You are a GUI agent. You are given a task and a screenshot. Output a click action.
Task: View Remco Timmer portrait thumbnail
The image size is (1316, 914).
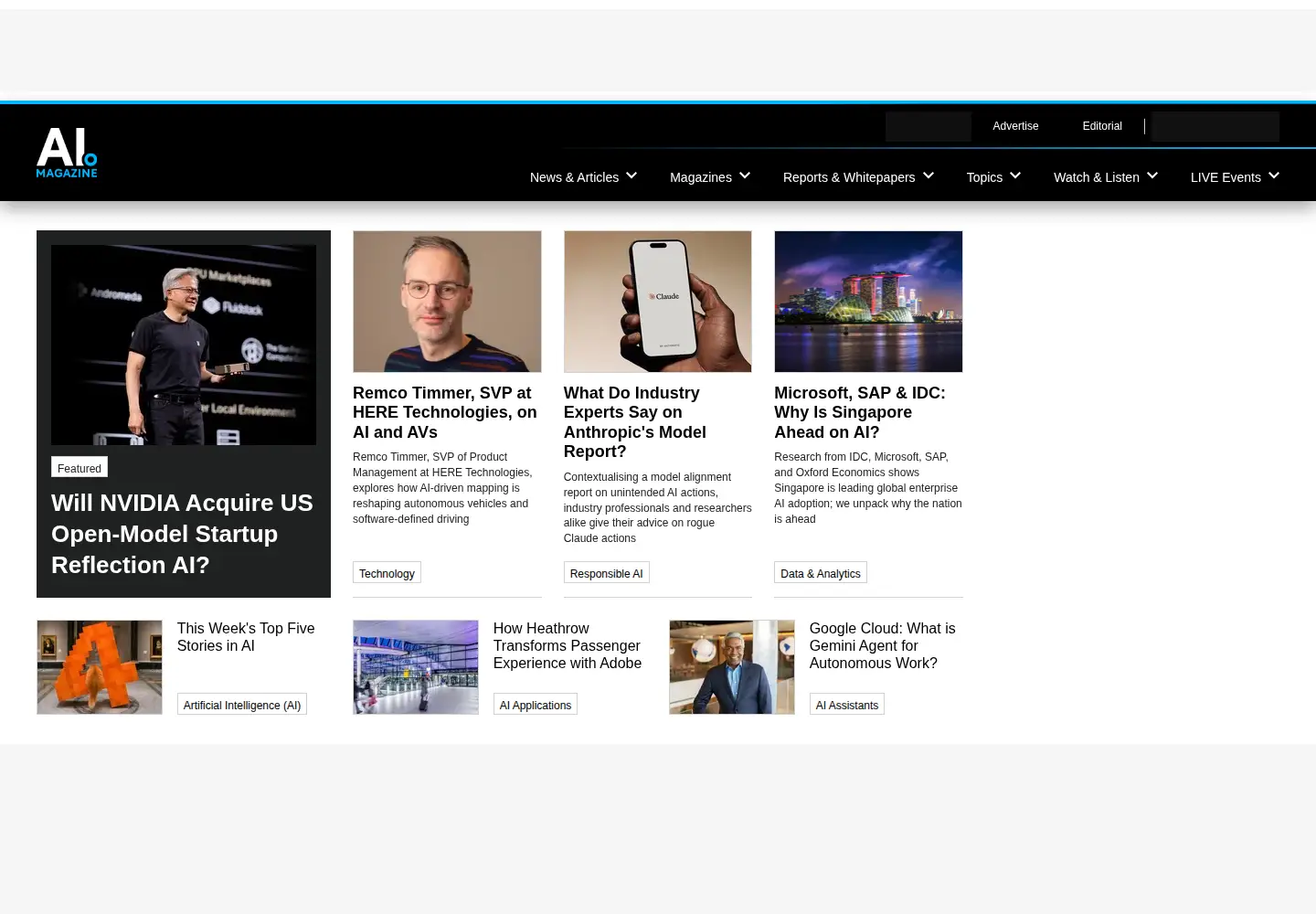[447, 302]
